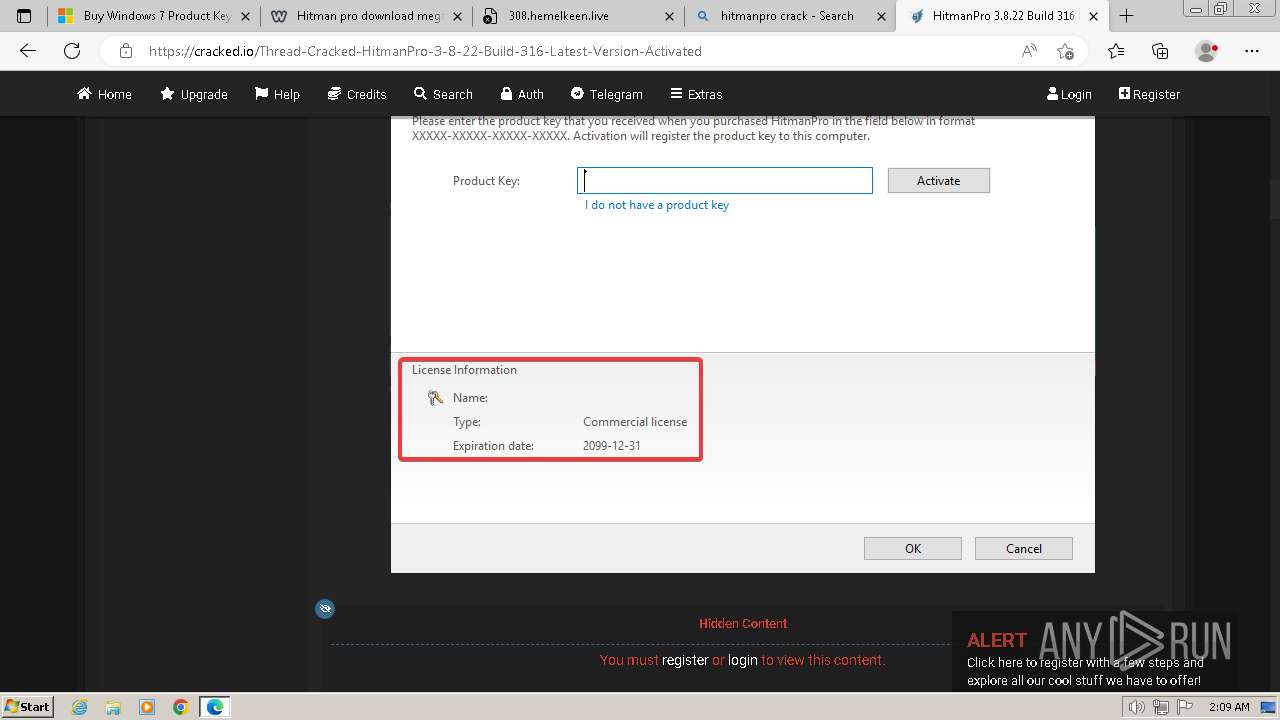Open Google Chrome from the taskbar
Viewport: 1280px width, 720px height.
pyautogui.click(x=181, y=707)
